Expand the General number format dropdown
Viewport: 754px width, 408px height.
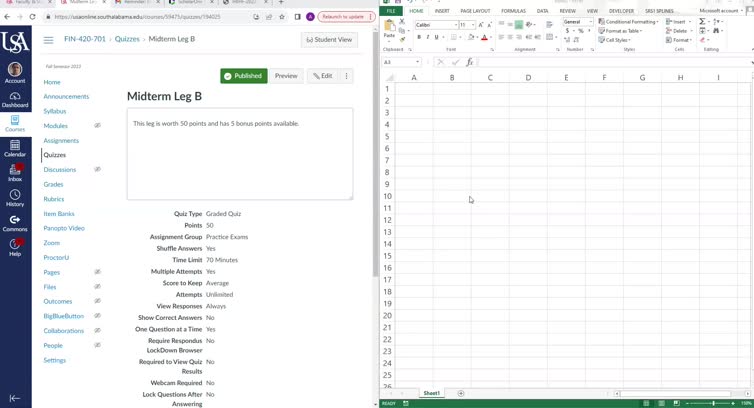(577, 21)
